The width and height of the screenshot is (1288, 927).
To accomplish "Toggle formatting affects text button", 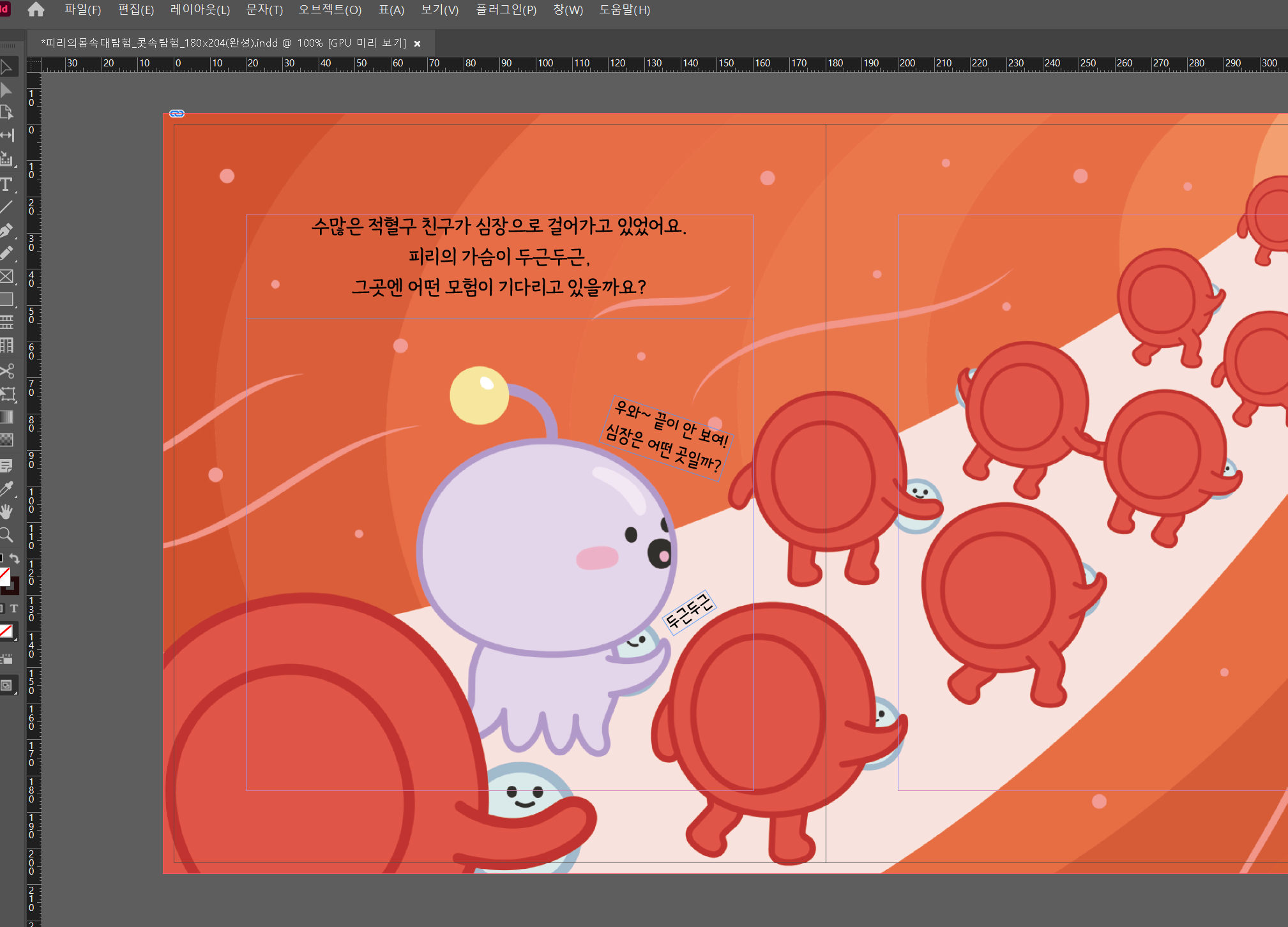I will coord(13,608).
